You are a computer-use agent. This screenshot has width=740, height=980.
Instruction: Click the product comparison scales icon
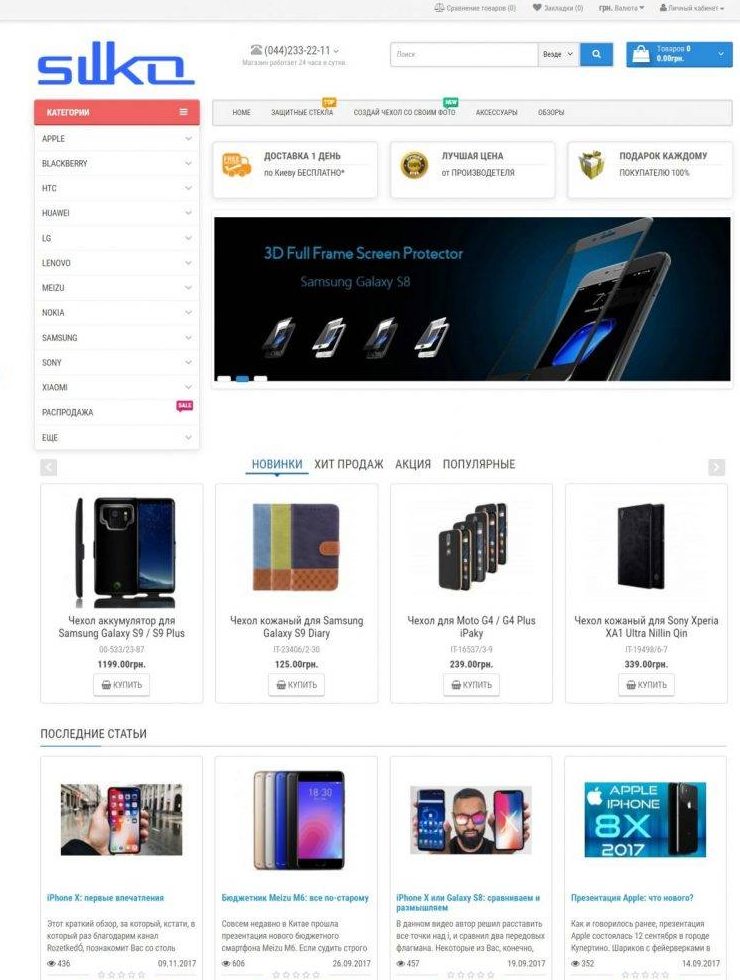[439, 8]
